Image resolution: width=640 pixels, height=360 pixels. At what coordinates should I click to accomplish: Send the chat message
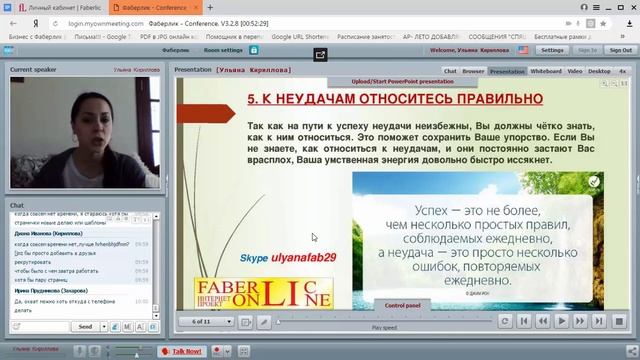click(x=85, y=327)
